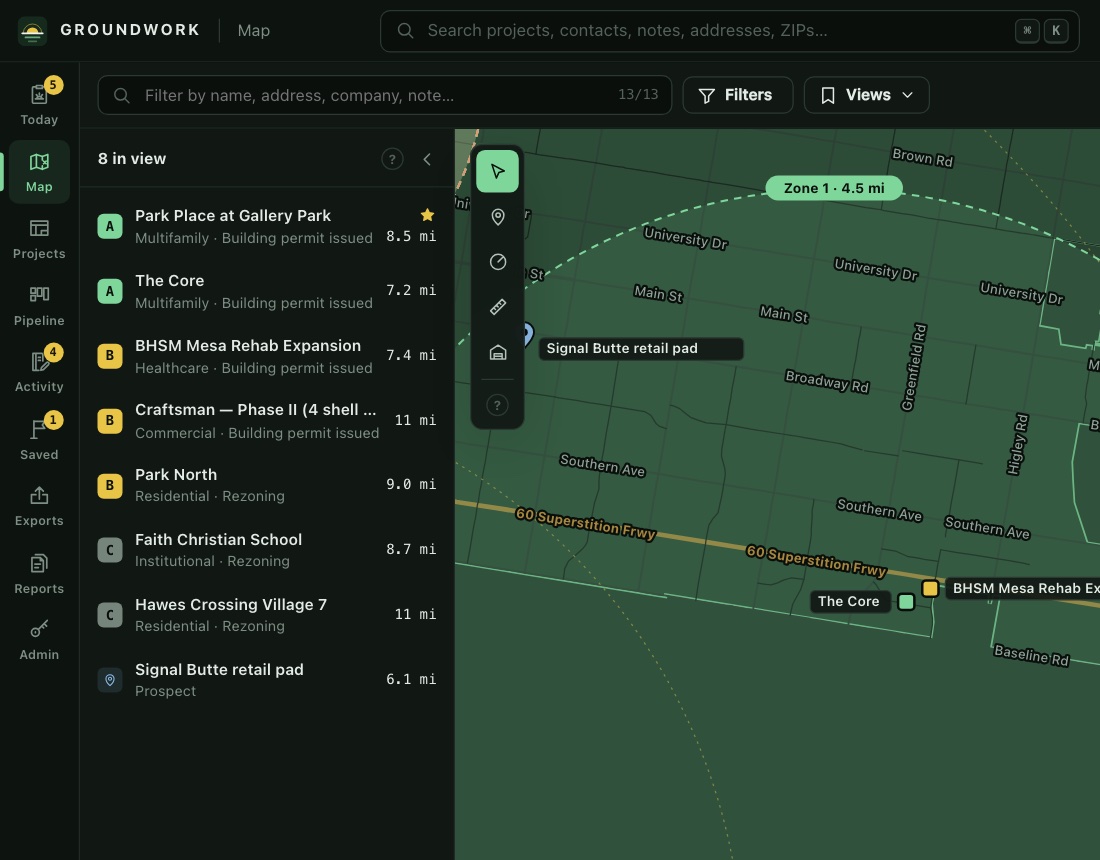Select the radius zone map tool

click(497, 262)
